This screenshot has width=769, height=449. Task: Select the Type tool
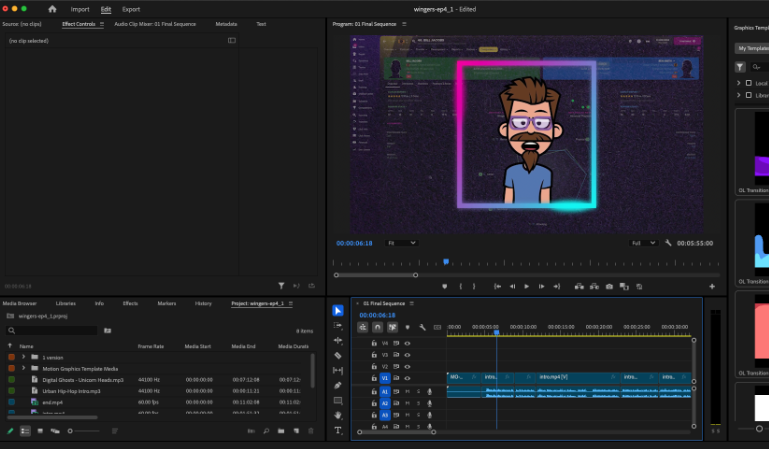pos(338,430)
